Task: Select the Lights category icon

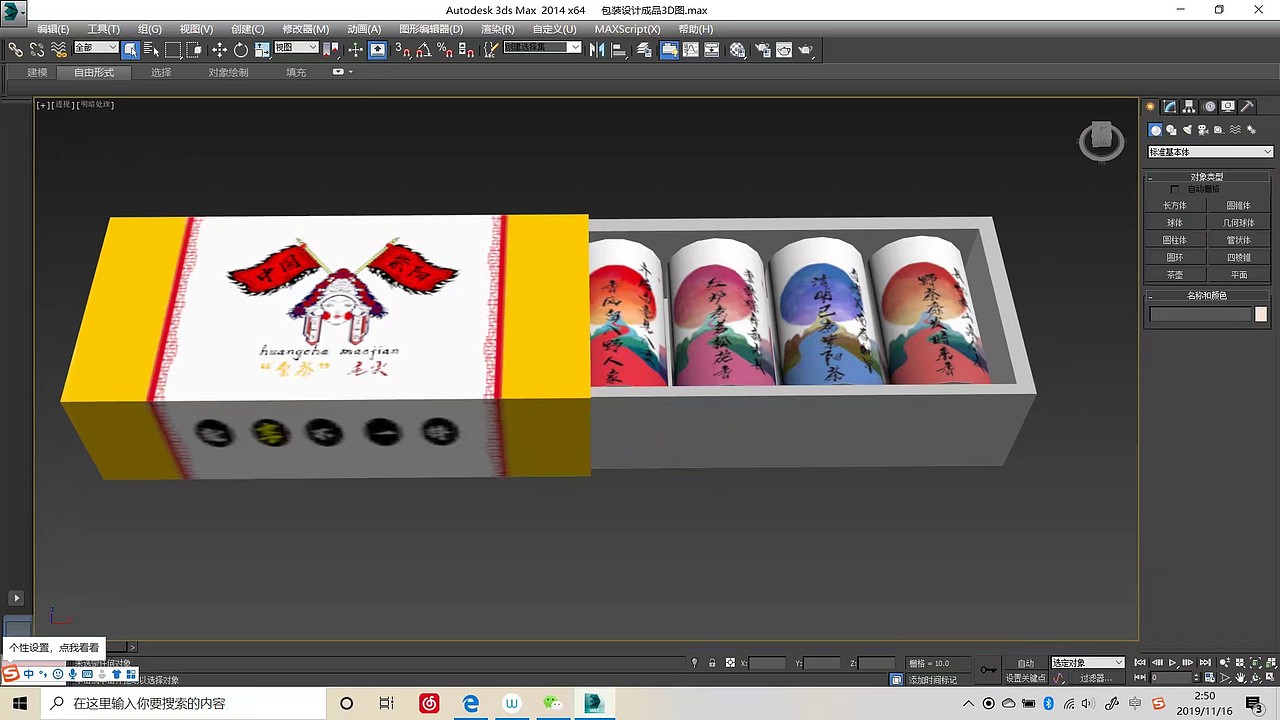Action: [1188, 130]
